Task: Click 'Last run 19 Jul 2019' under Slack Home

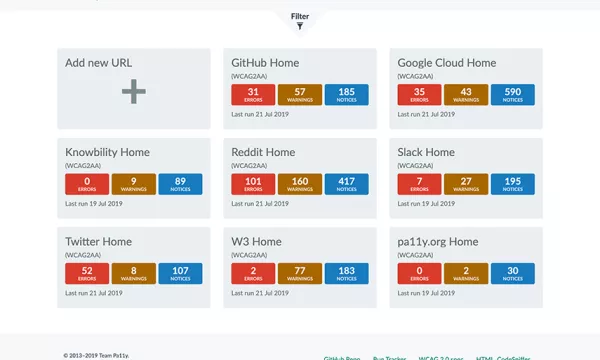Action: (x=426, y=204)
